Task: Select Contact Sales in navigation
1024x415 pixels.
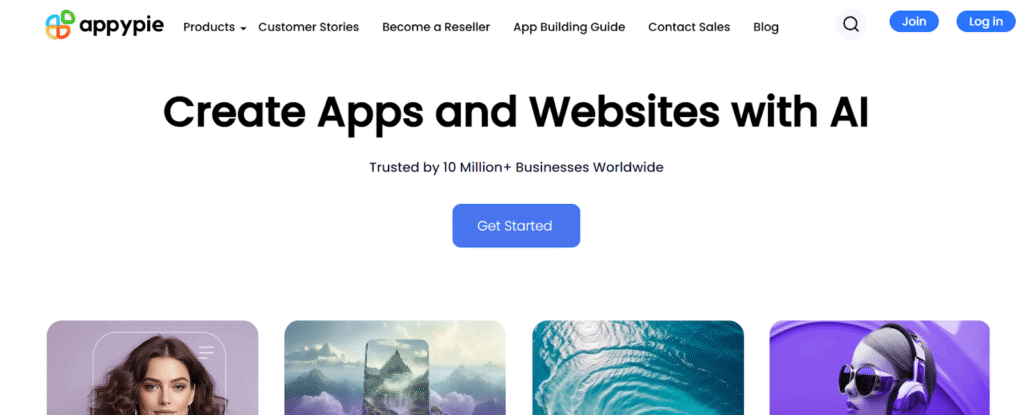Action: [x=689, y=27]
